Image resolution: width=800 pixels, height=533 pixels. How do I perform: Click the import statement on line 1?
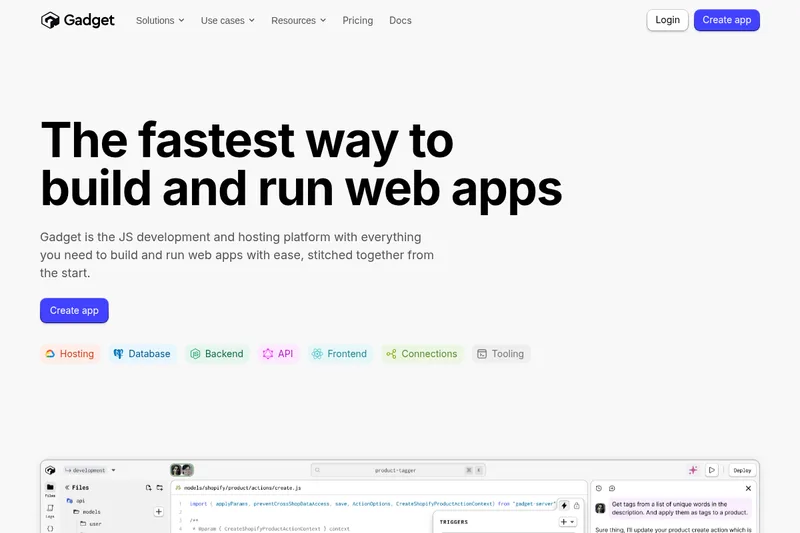(372, 503)
